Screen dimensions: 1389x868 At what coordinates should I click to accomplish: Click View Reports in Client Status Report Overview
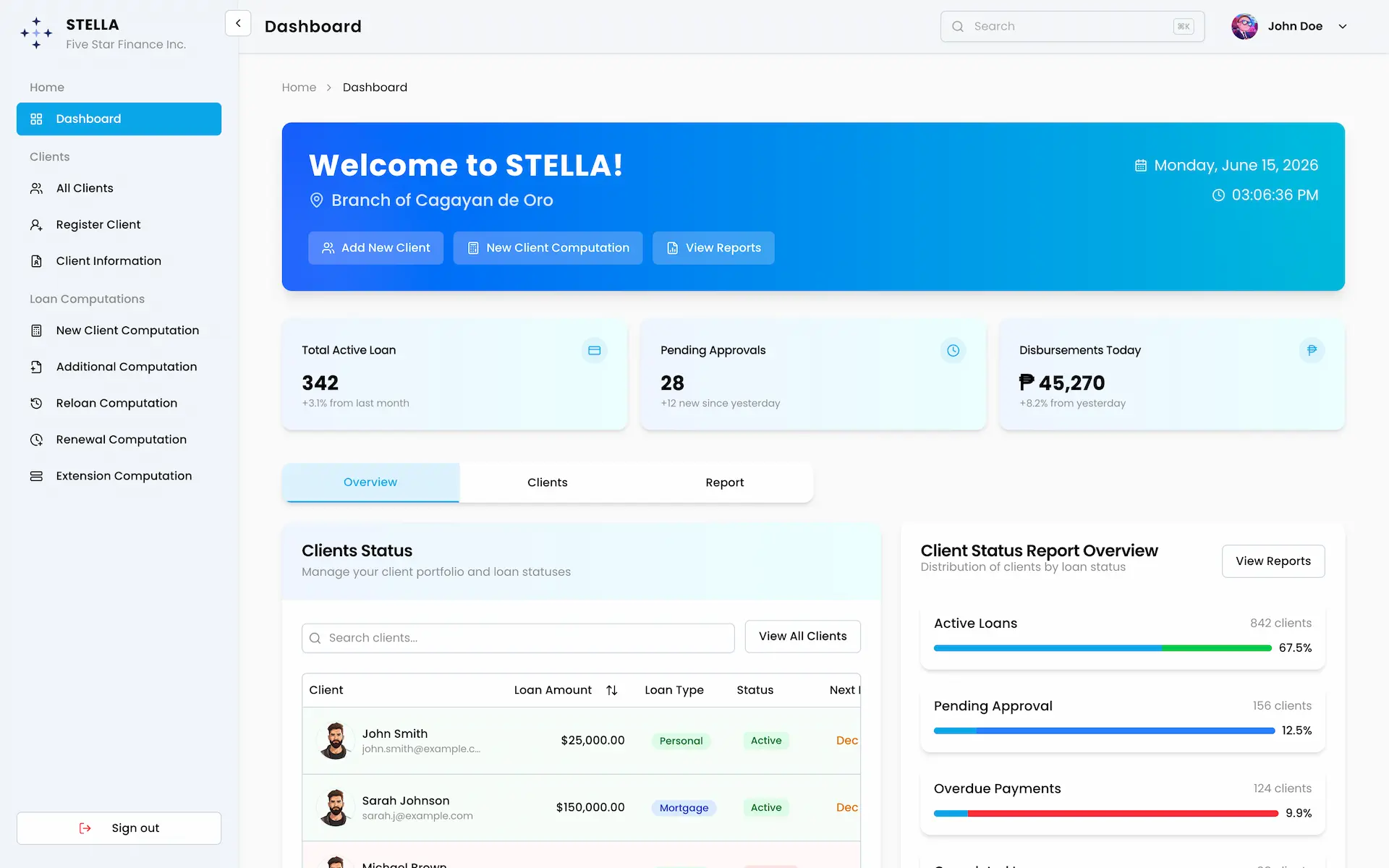click(1273, 561)
